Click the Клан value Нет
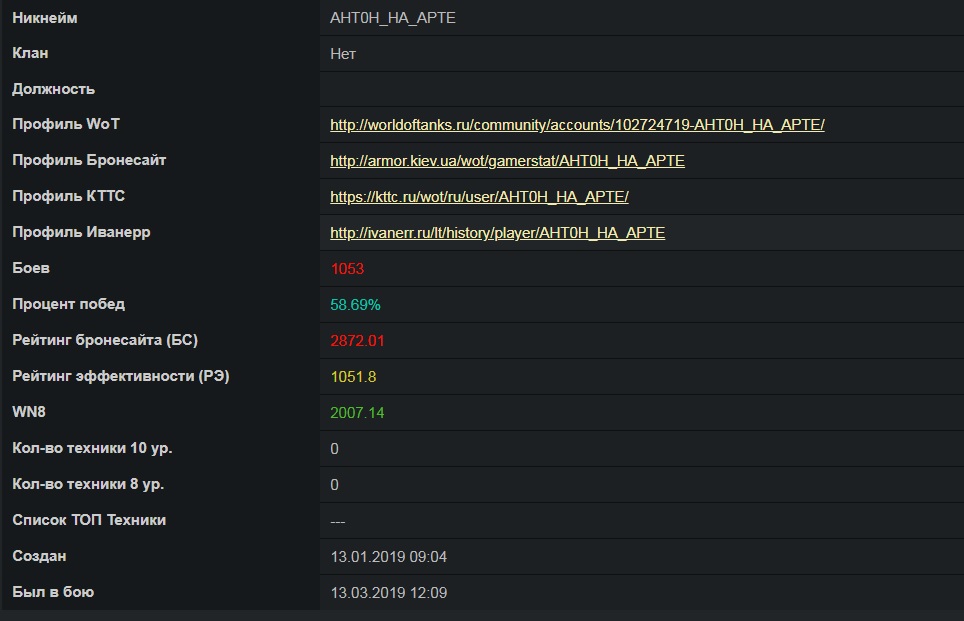 (343, 54)
